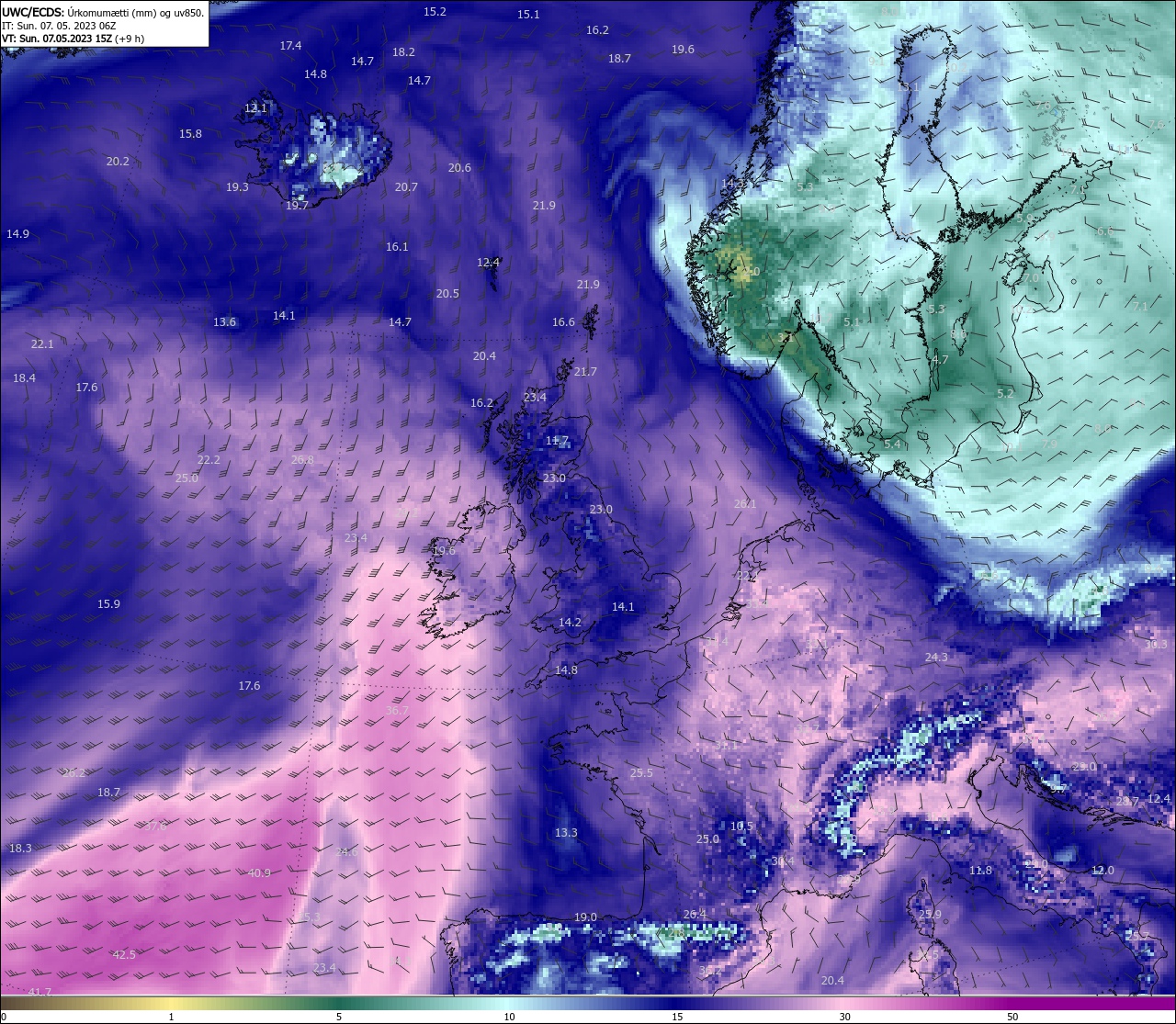Image resolution: width=1176 pixels, height=1024 pixels.
Task: Click the map value 16.1
Action: pos(397,247)
